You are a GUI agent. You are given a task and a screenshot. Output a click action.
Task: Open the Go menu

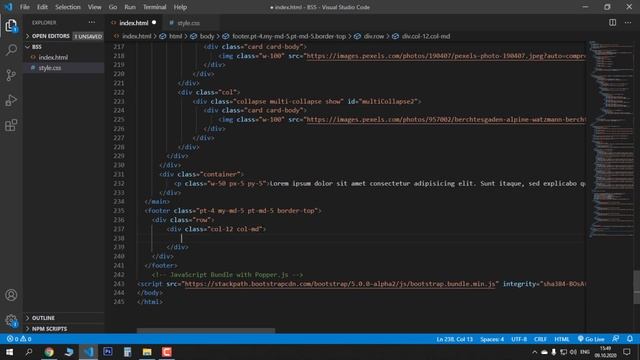point(113,7)
